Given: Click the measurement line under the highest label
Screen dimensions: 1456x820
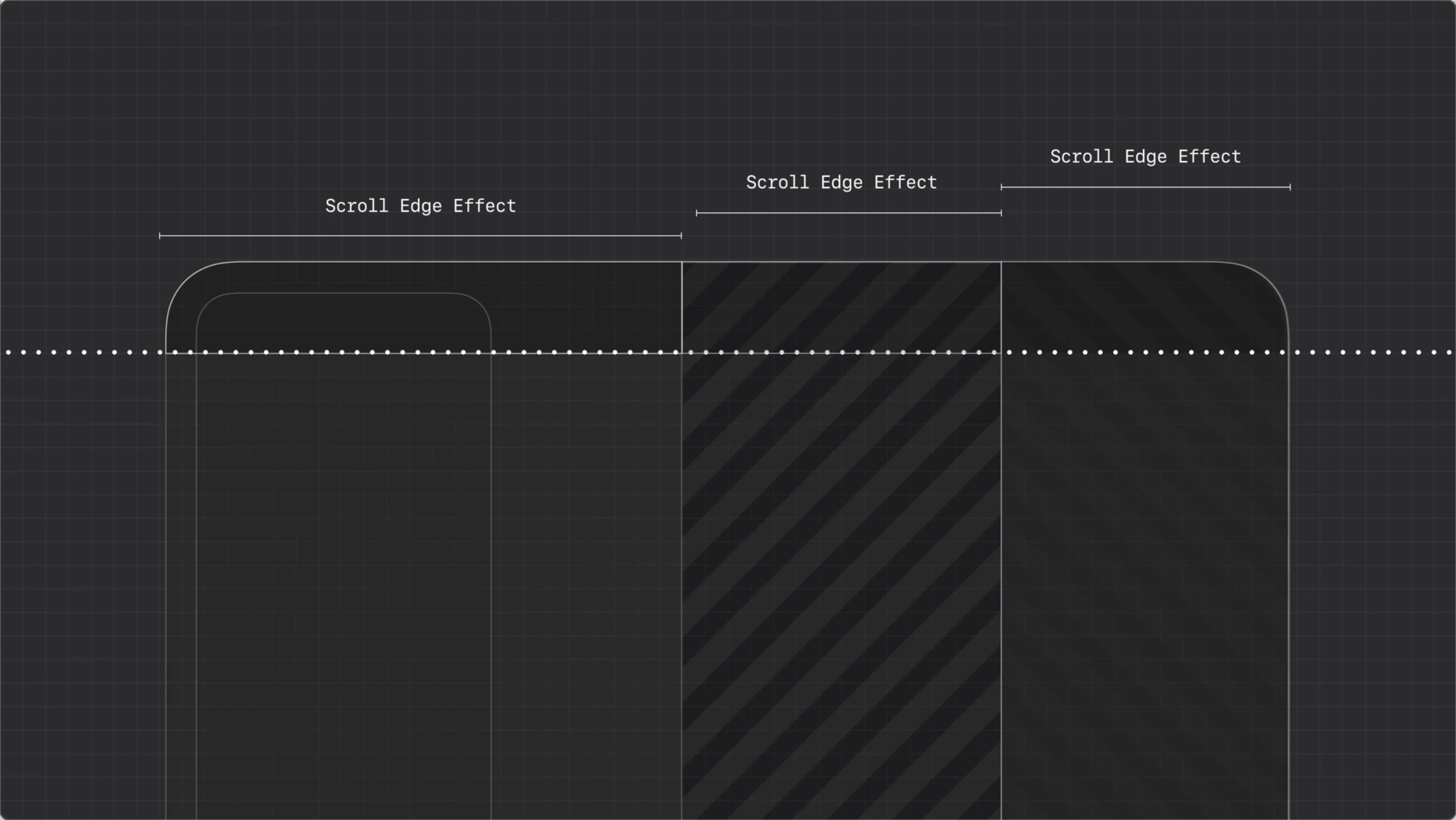Looking at the screenshot, I should [1145, 187].
